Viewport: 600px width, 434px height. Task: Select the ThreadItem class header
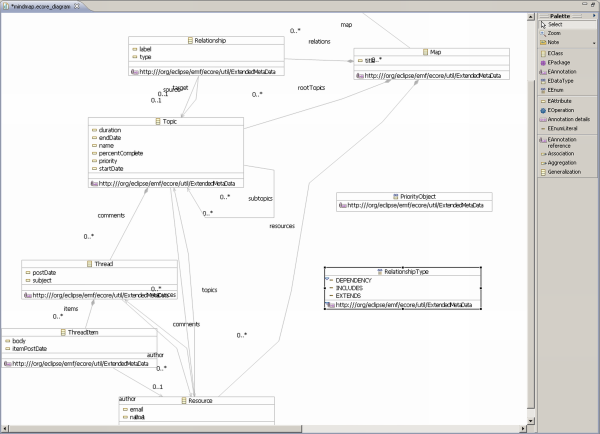[x=79, y=332]
